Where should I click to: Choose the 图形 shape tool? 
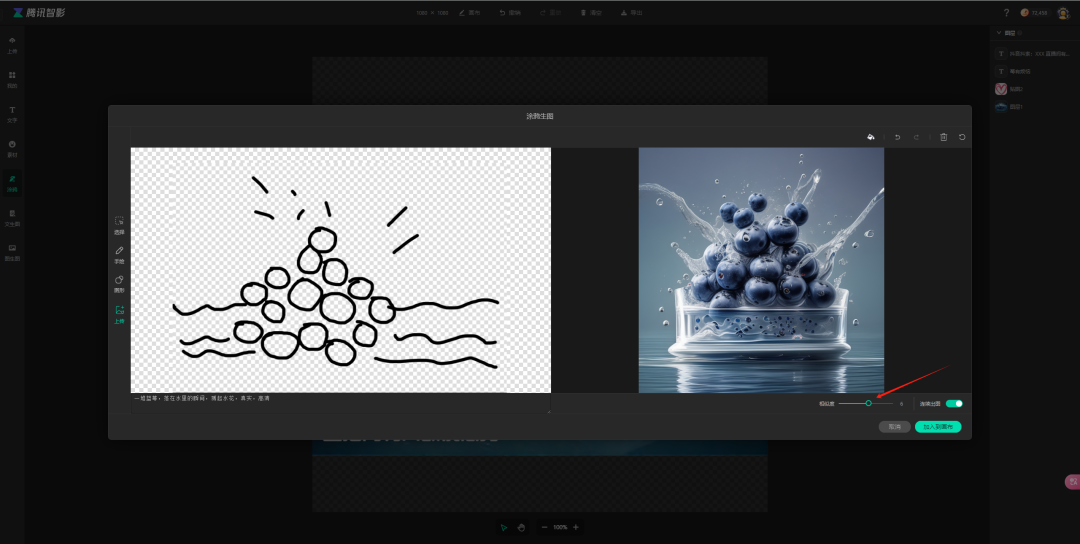pos(119,282)
